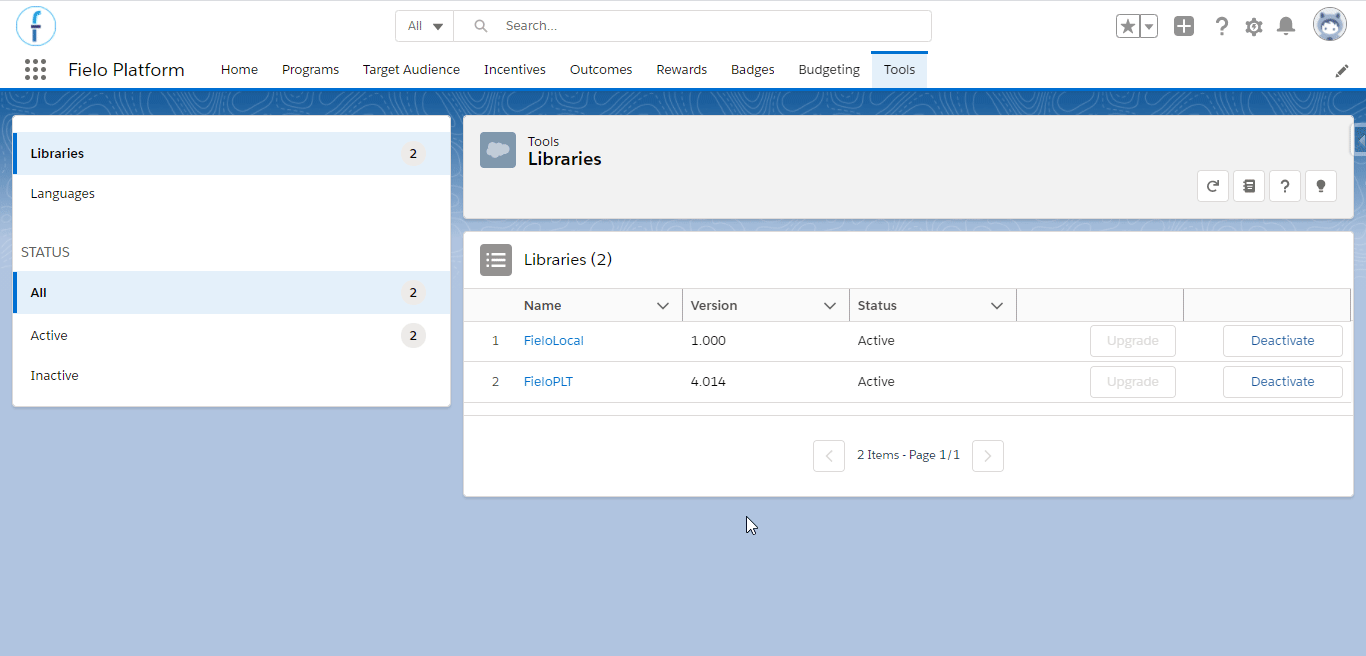
Task: Open the Help question mark in the header
Action: tap(1221, 26)
